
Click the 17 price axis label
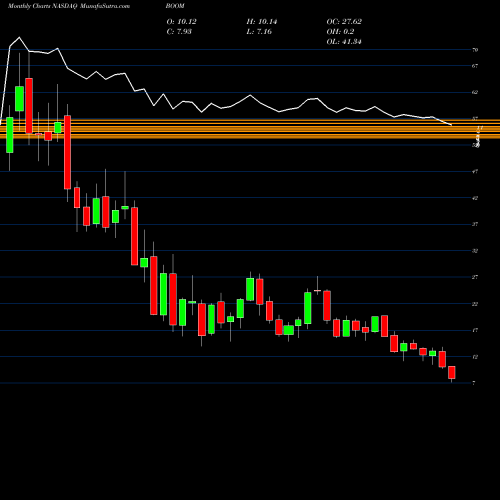pyautogui.click(x=475, y=330)
